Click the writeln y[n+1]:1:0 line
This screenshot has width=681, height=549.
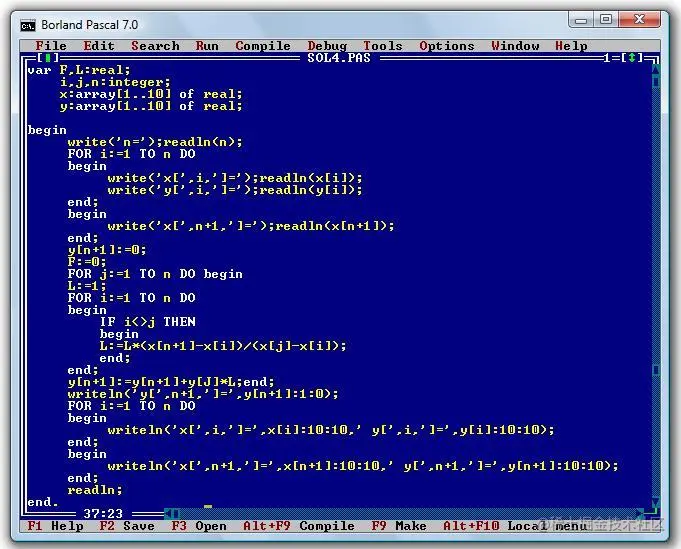point(203,394)
